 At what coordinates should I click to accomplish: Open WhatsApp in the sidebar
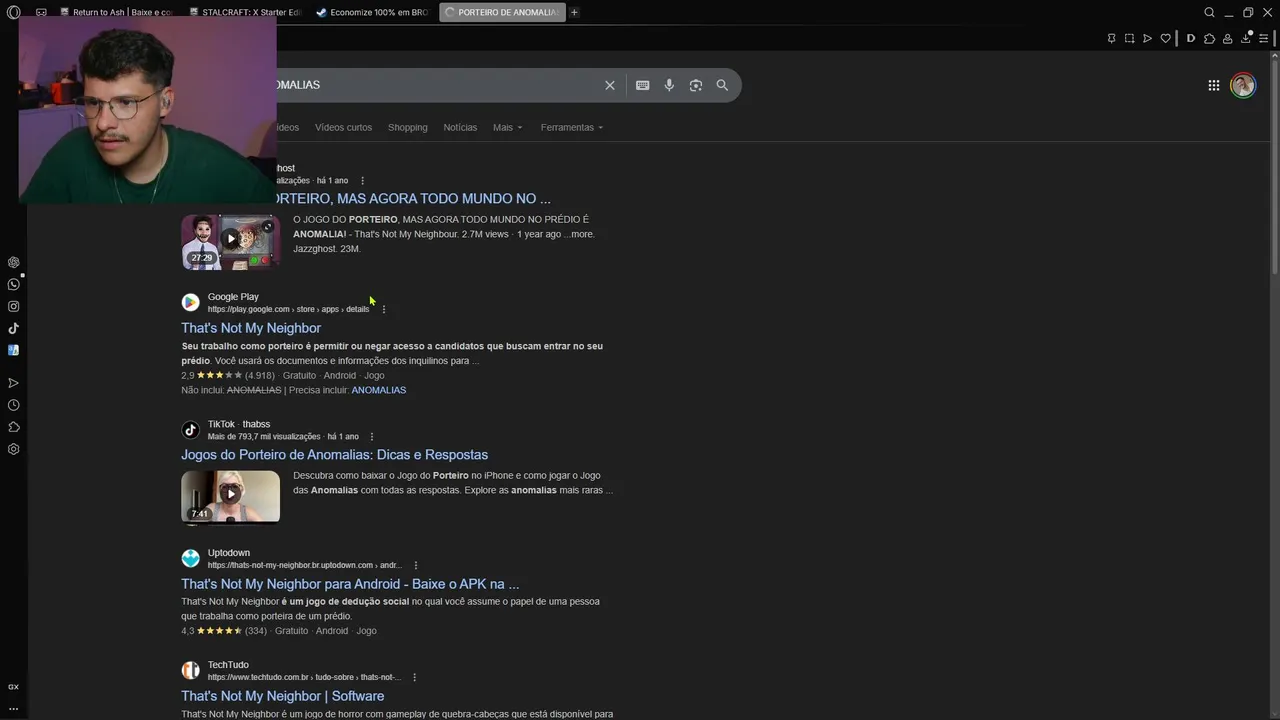click(x=13, y=284)
